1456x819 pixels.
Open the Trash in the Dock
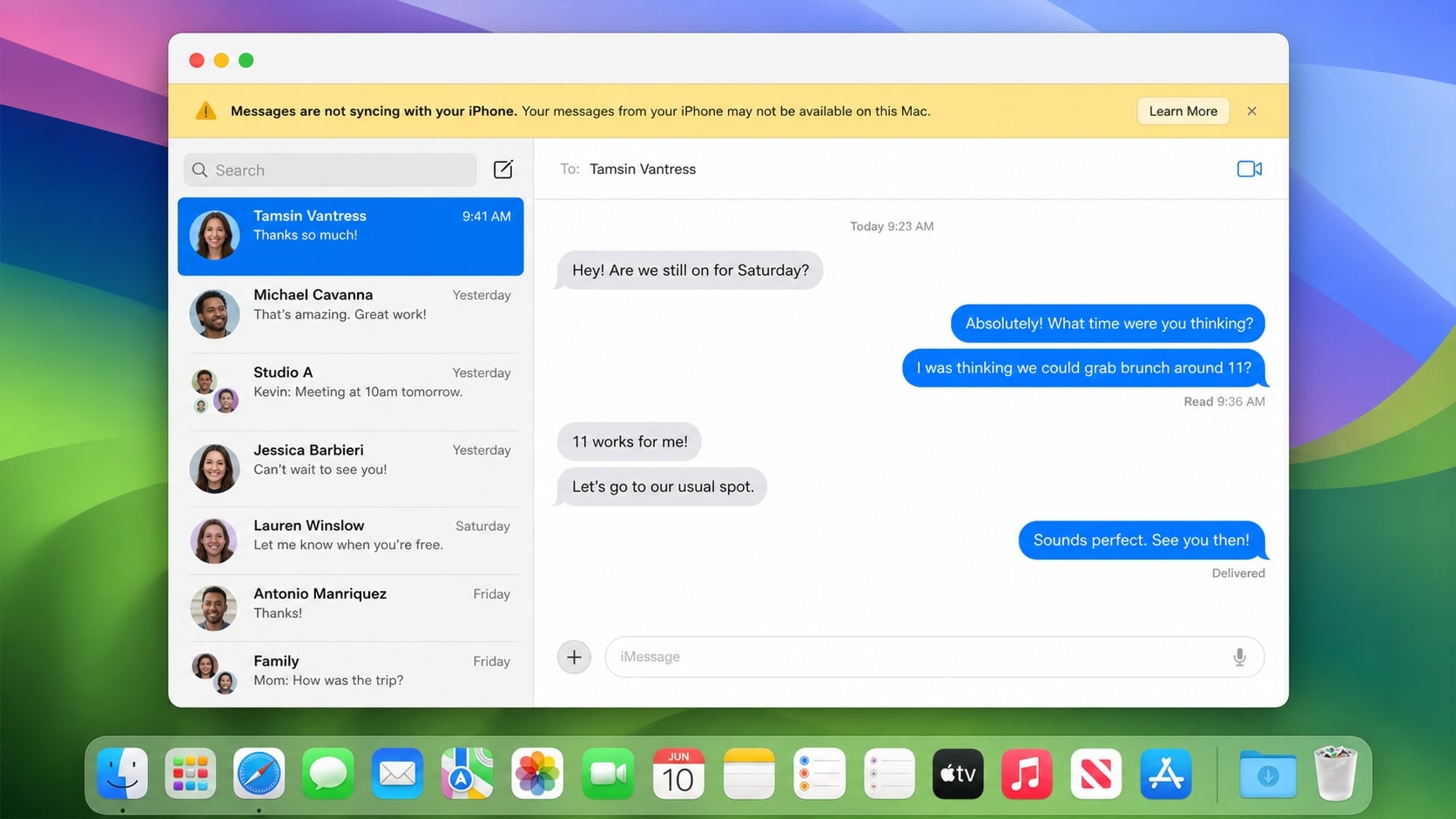[1336, 773]
